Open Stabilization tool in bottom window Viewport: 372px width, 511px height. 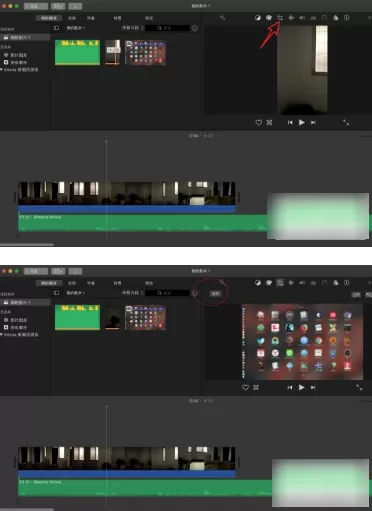(291, 283)
